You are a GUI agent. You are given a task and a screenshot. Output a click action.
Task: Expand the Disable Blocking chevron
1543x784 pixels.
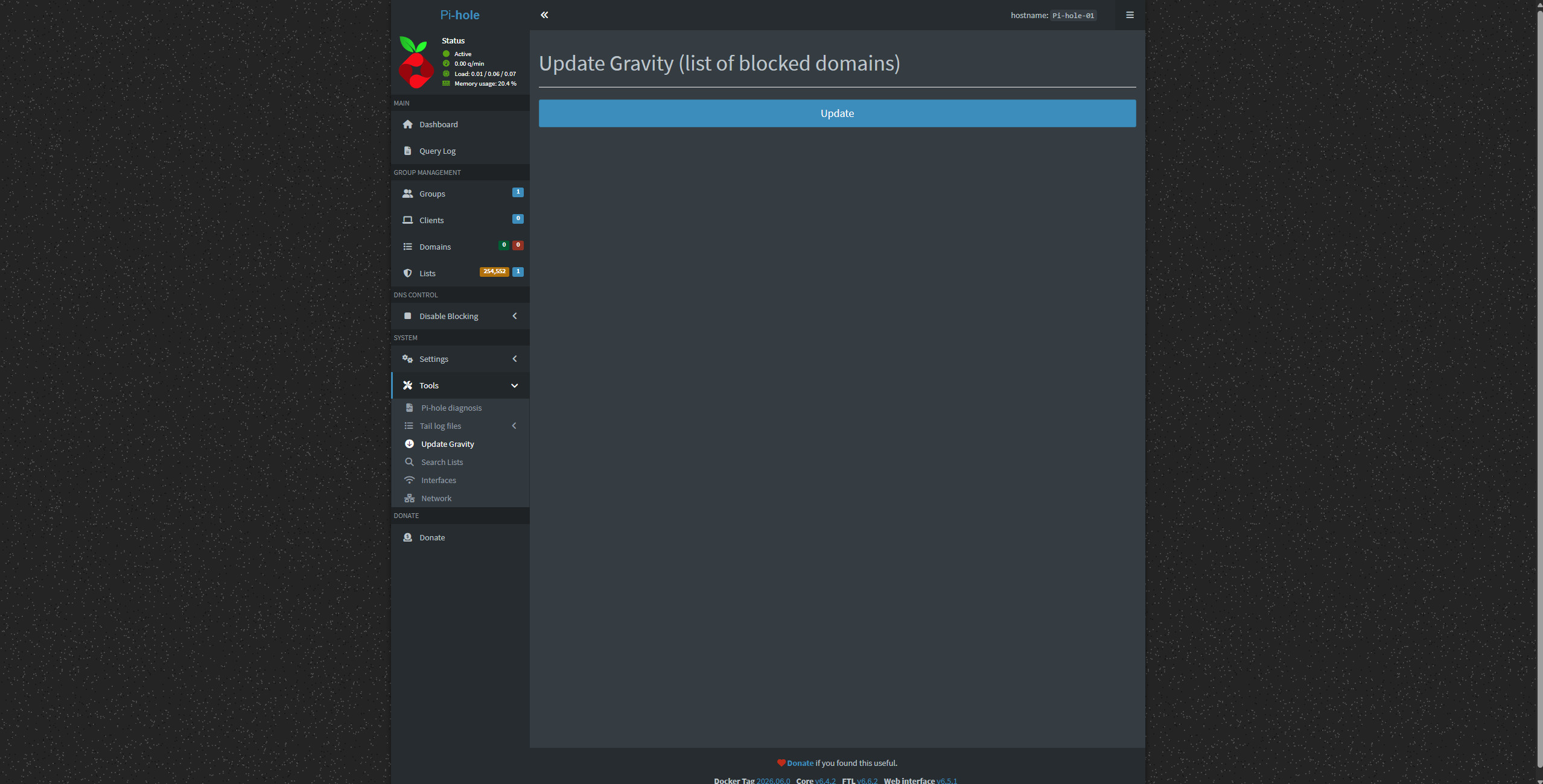click(515, 316)
